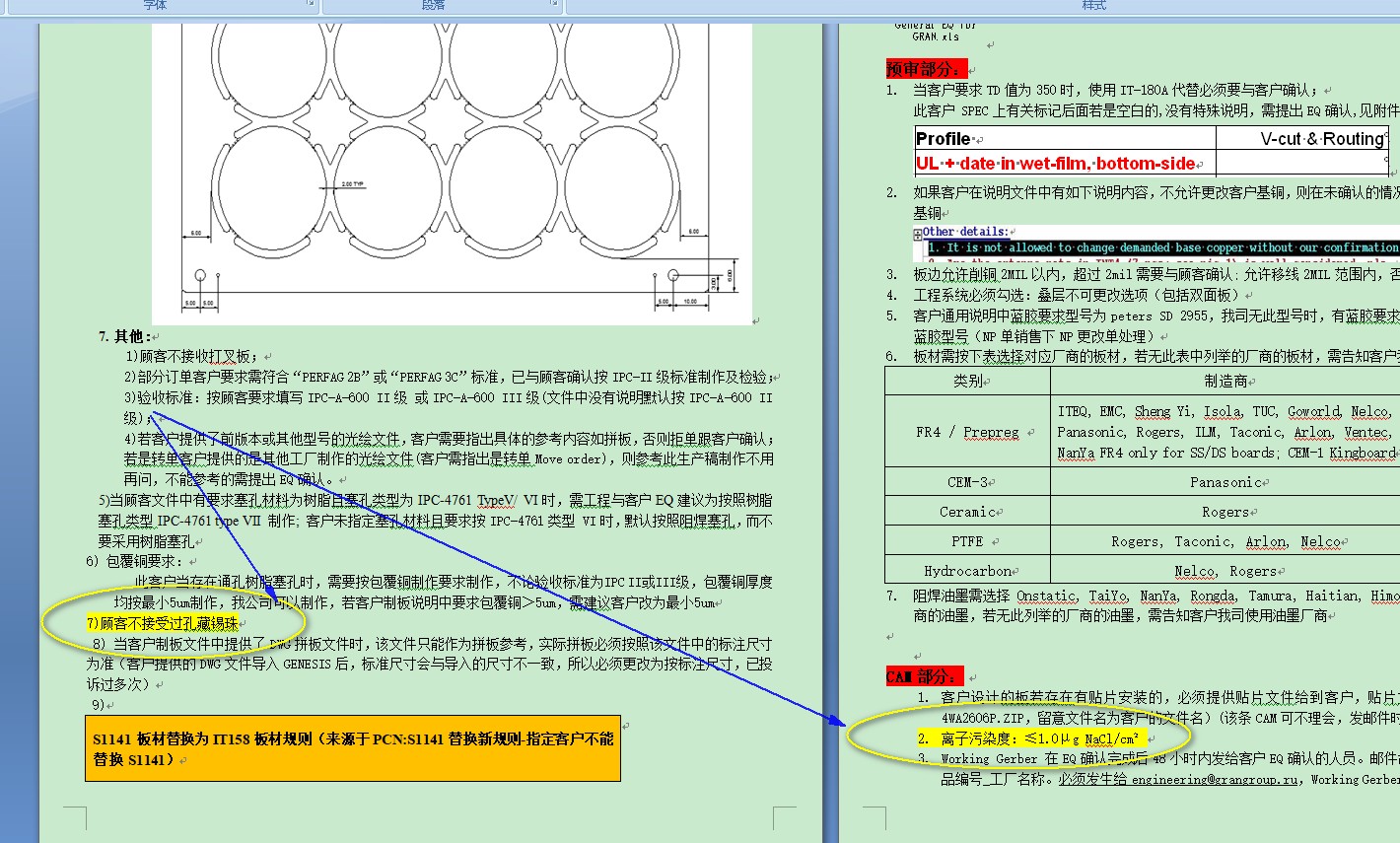Viewport: 1400px width, 843px height.
Task: Click the 'Ceramic' table cell
Action: click(967, 512)
